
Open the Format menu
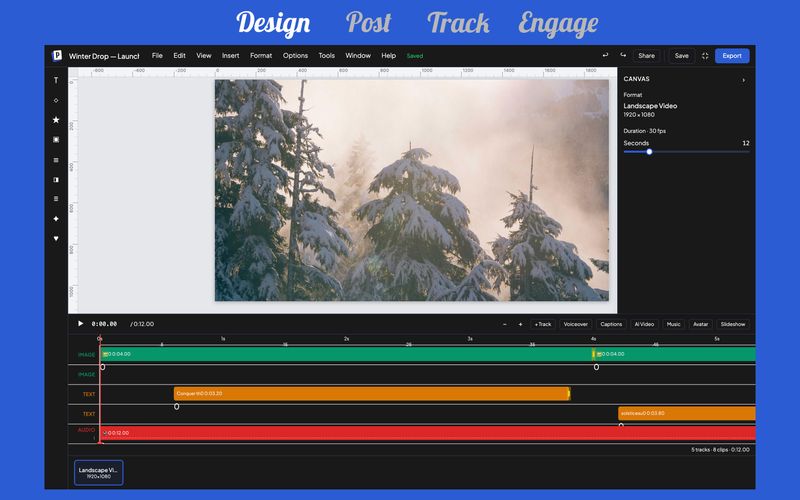click(x=261, y=56)
